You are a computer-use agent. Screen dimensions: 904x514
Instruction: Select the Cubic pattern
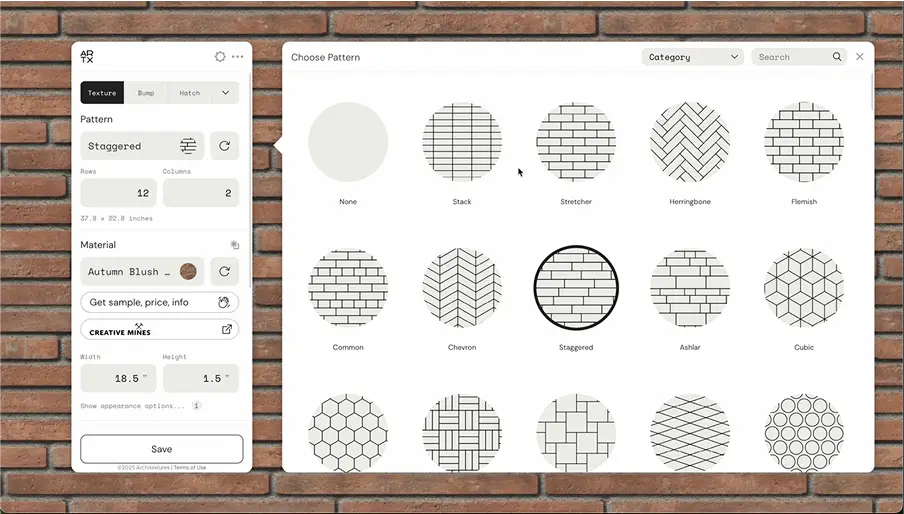(x=804, y=288)
